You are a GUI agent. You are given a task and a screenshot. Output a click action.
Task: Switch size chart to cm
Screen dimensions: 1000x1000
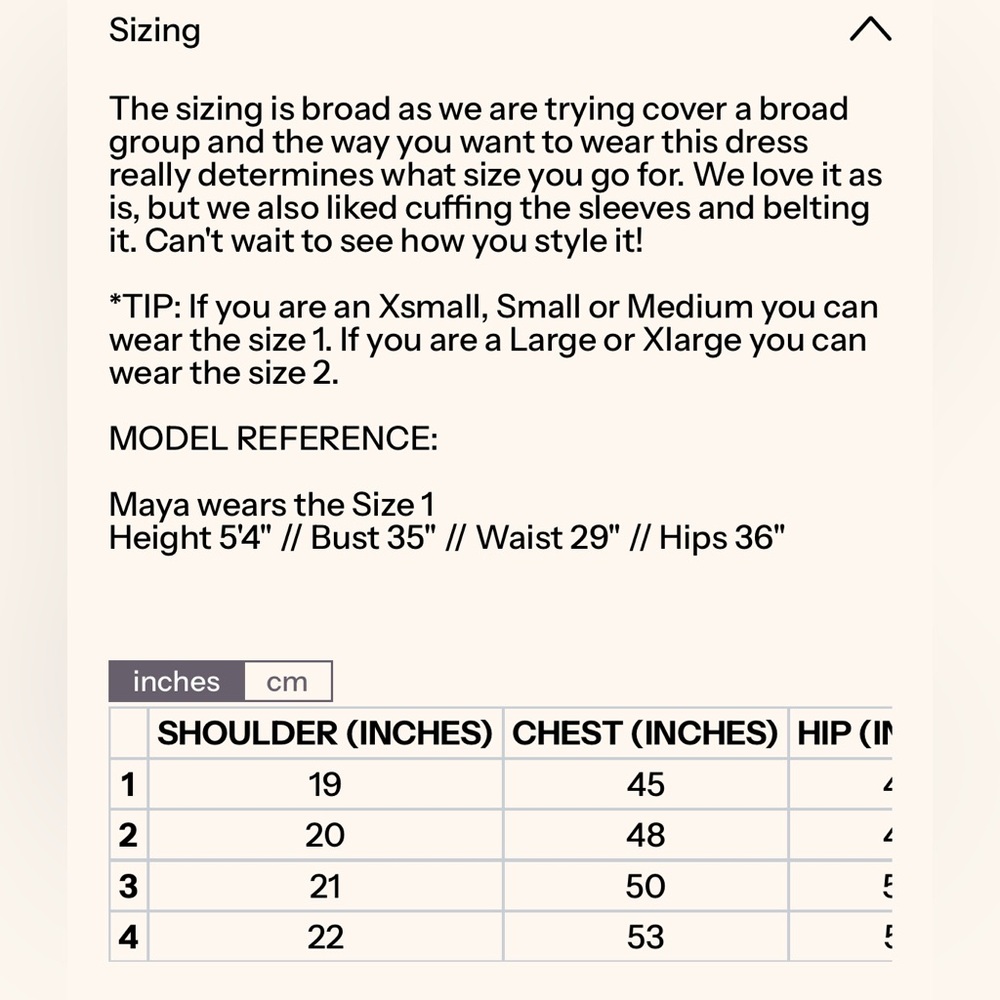click(x=288, y=682)
